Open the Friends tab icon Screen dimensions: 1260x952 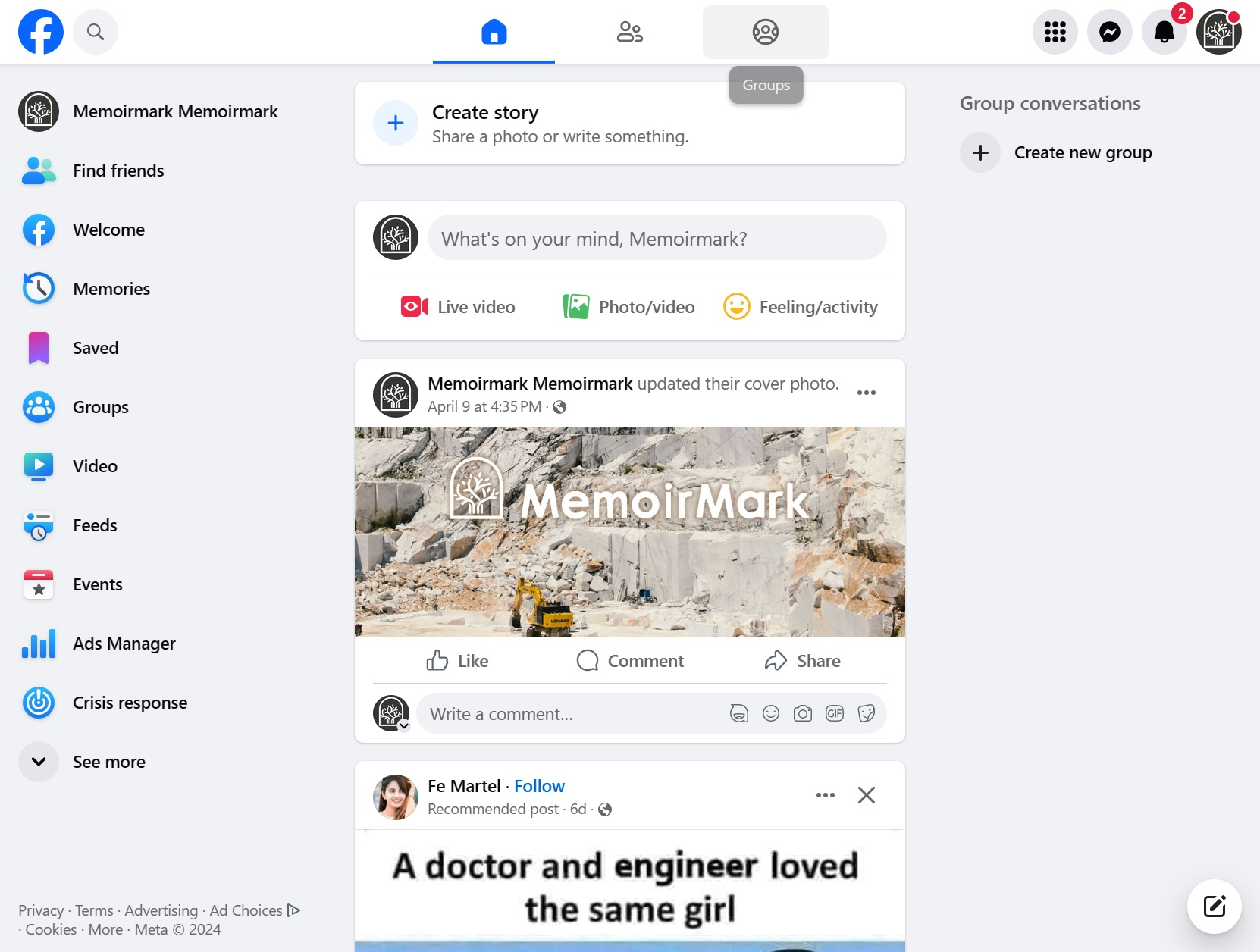coord(629,32)
